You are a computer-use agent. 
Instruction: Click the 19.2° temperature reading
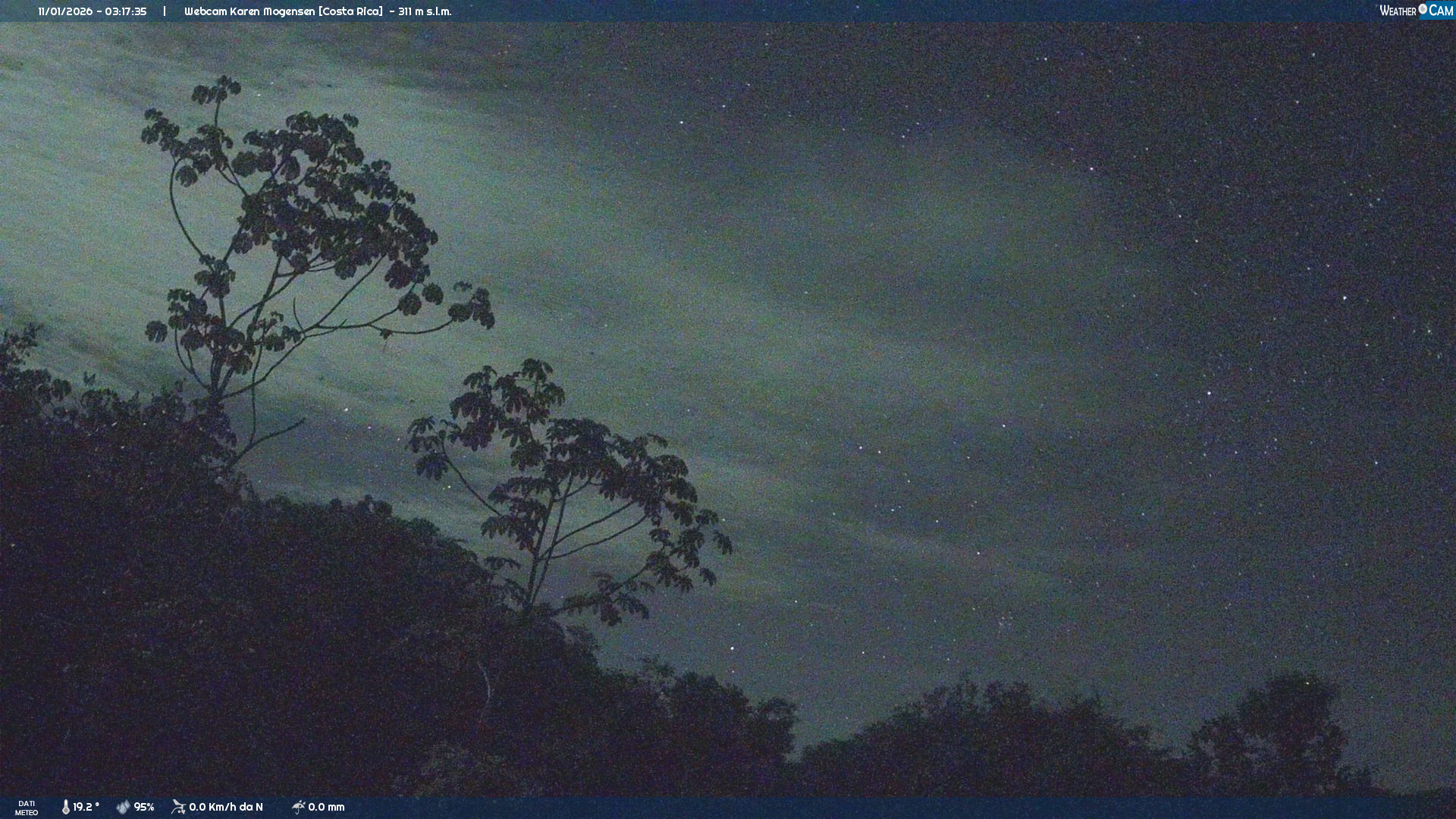pos(86,807)
